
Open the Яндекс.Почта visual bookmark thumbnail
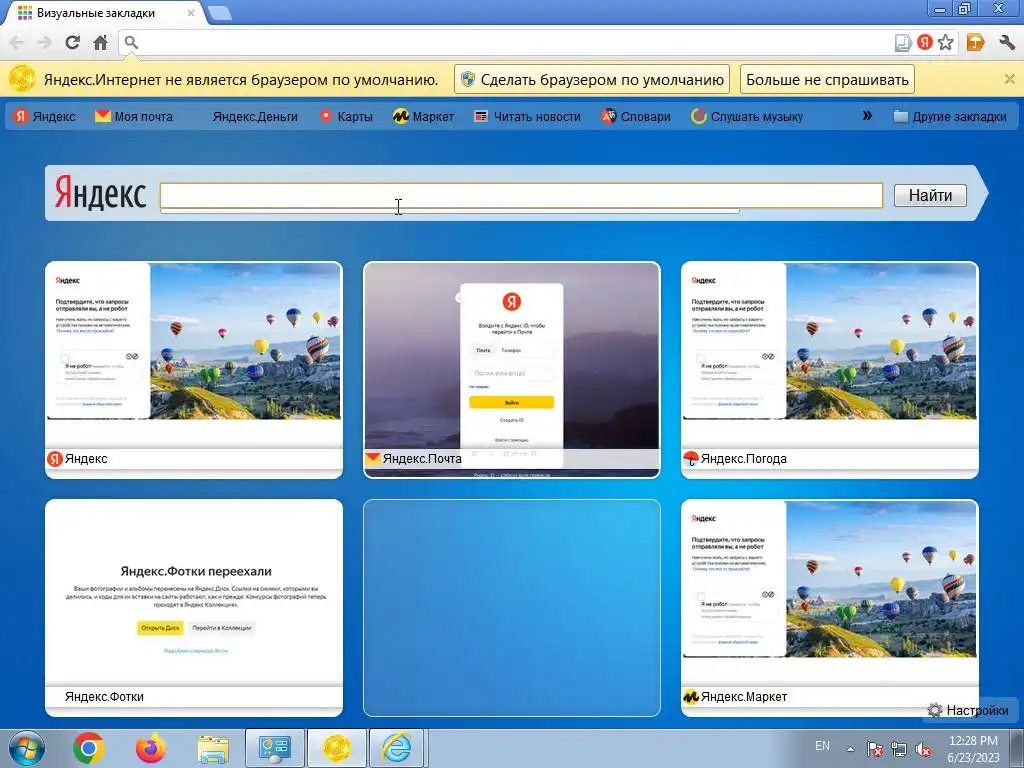512,370
